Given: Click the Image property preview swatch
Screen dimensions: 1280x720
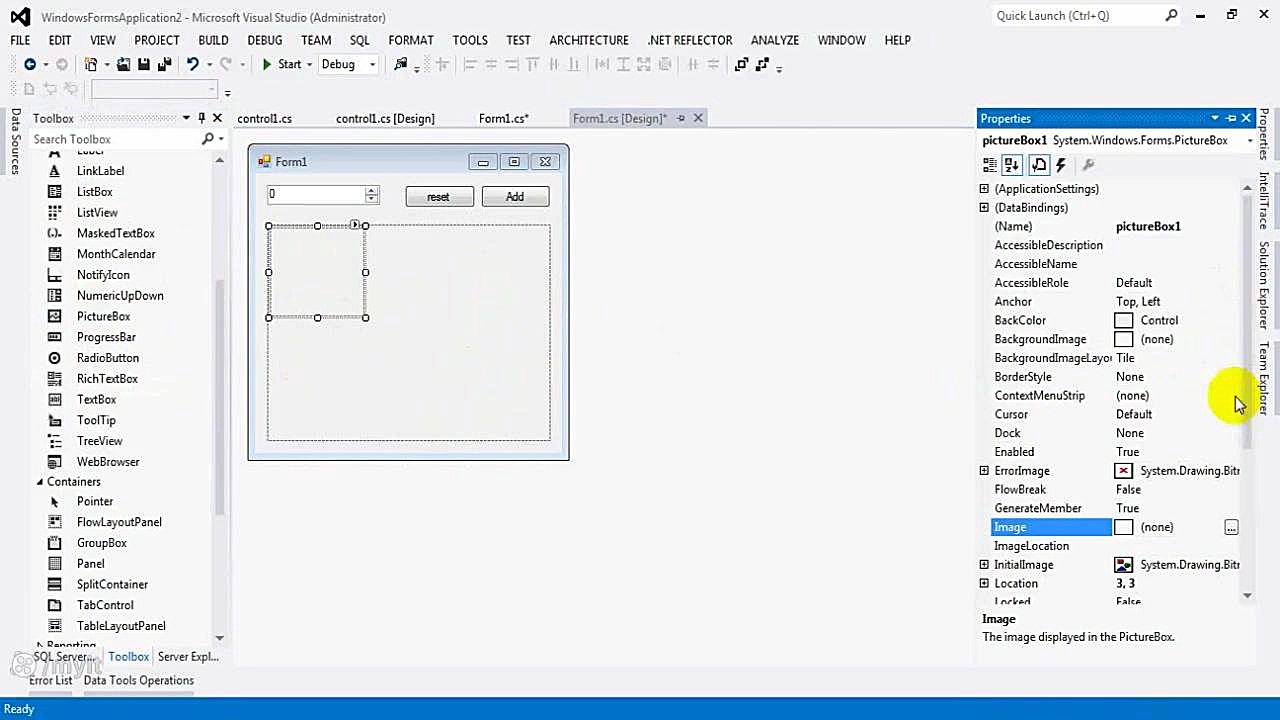Looking at the screenshot, I should (1124, 528).
